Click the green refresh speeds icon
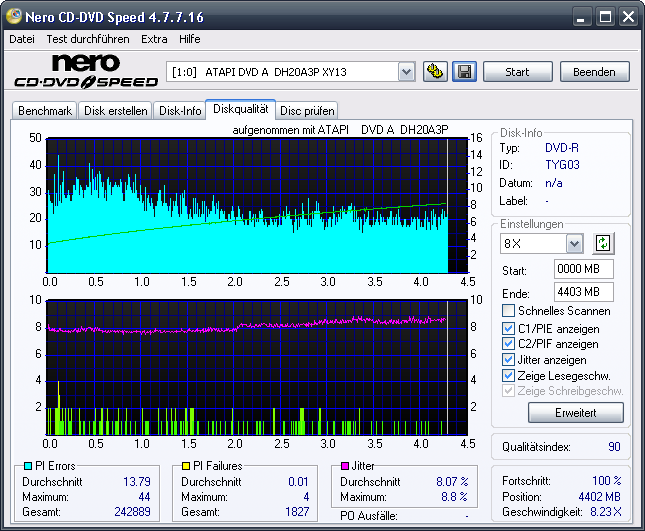 tap(603, 243)
